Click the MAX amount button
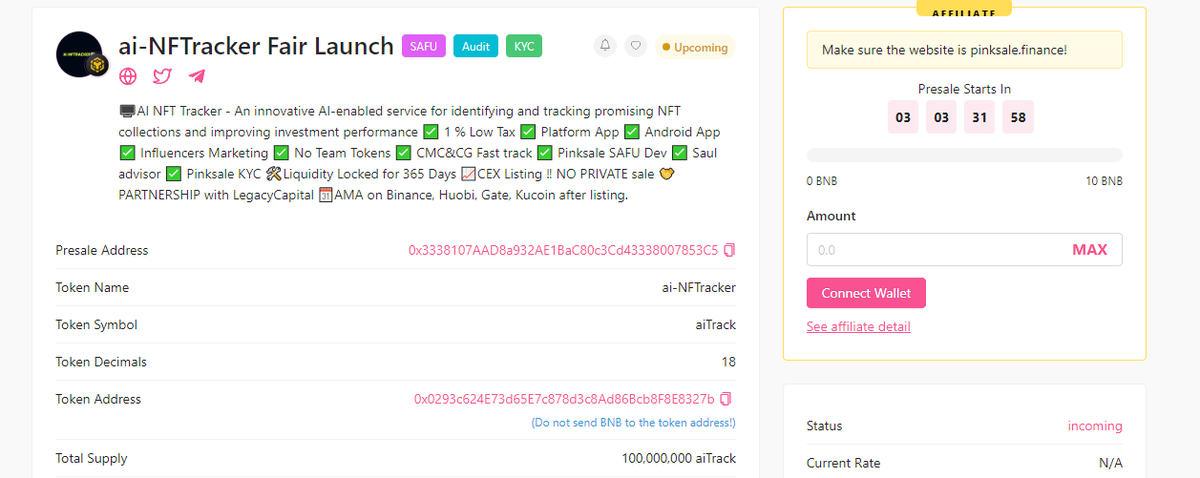 [1090, 250]
